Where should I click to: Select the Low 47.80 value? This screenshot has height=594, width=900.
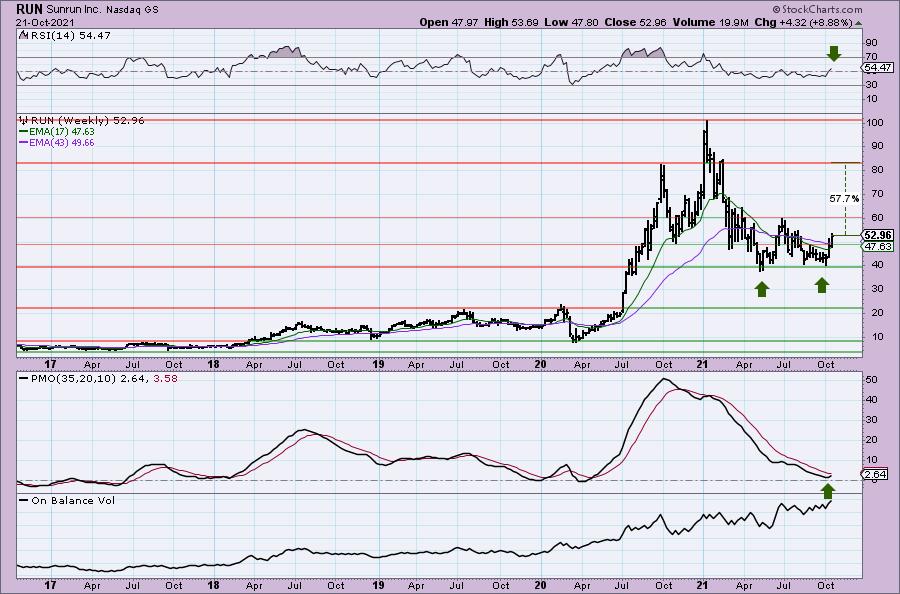[x=572, y=22]
